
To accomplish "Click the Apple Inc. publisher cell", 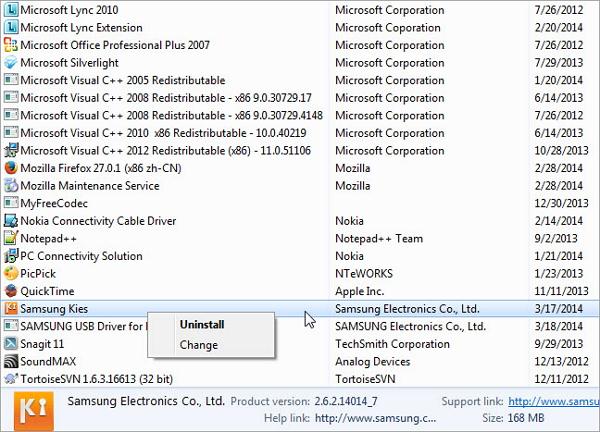I will click(360, 291).
